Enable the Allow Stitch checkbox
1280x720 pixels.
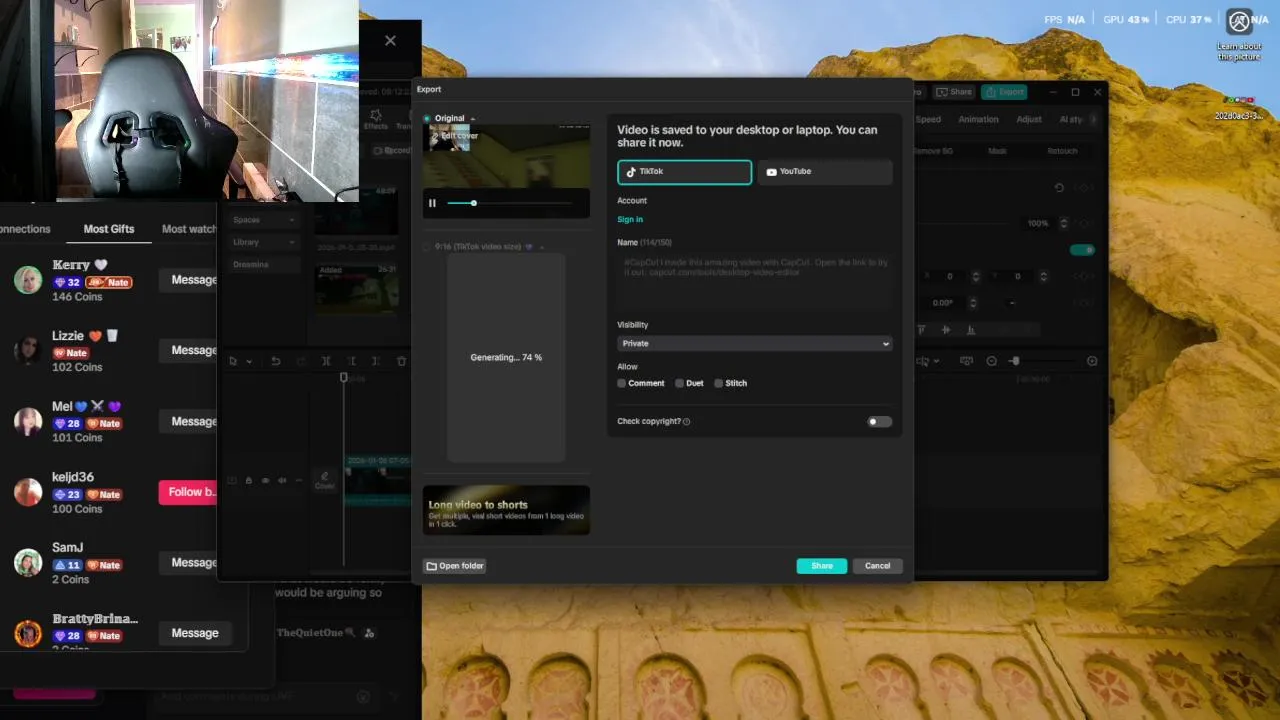(x=719, y=383)
